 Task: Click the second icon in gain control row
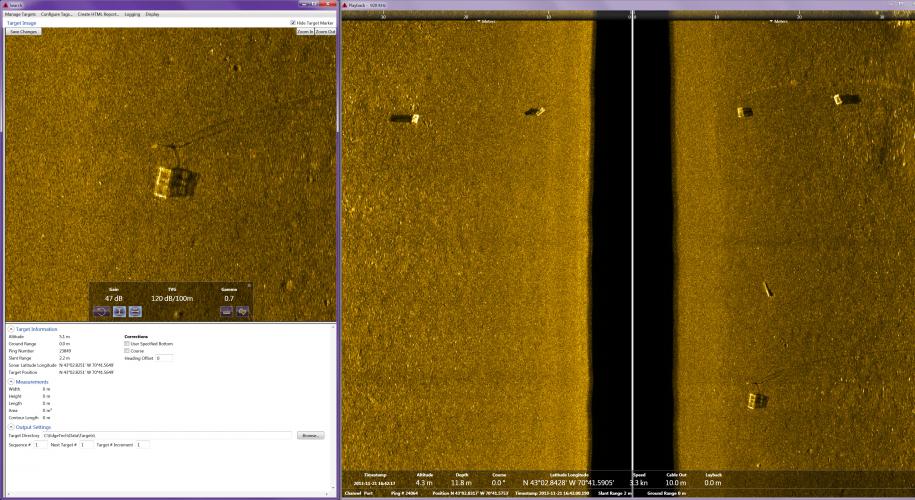tap(118, 311)
